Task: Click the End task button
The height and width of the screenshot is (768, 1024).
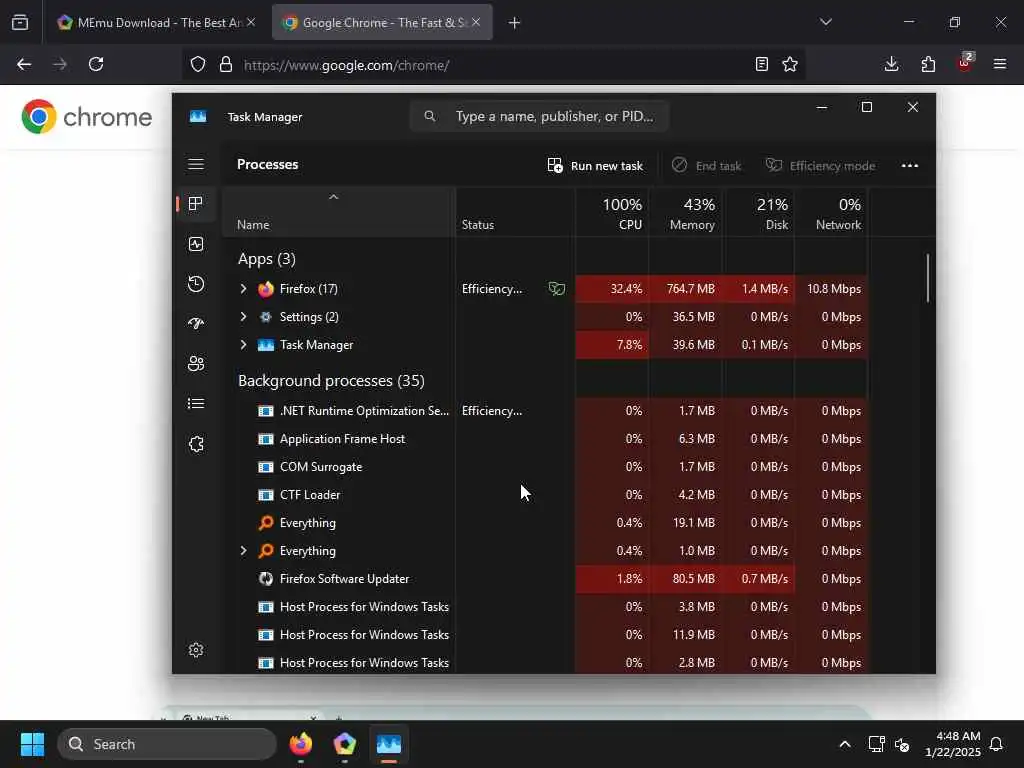Action: [x=707, y=166]
